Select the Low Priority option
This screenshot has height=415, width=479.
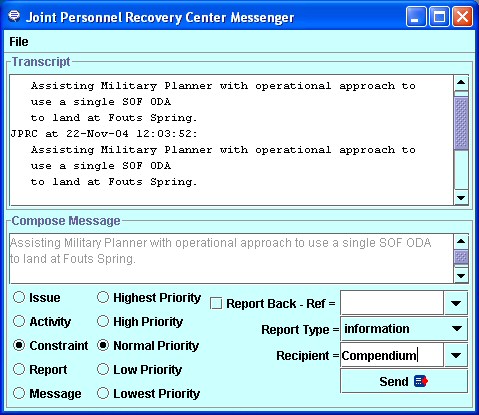tap(103, 369)
